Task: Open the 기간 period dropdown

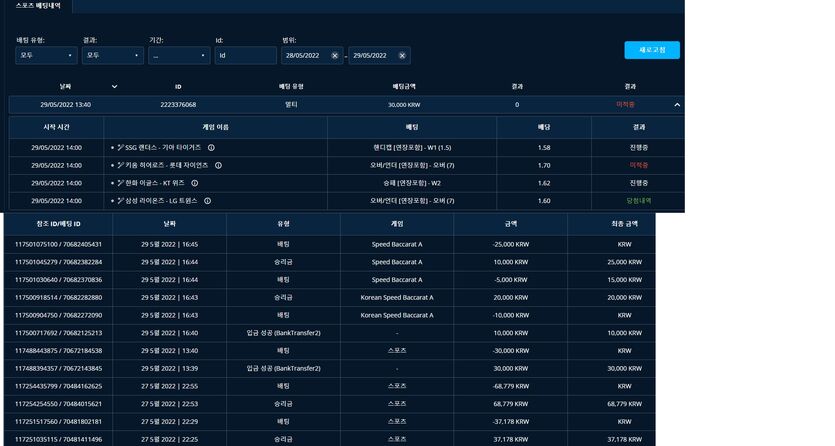Action: click(179, 55)
